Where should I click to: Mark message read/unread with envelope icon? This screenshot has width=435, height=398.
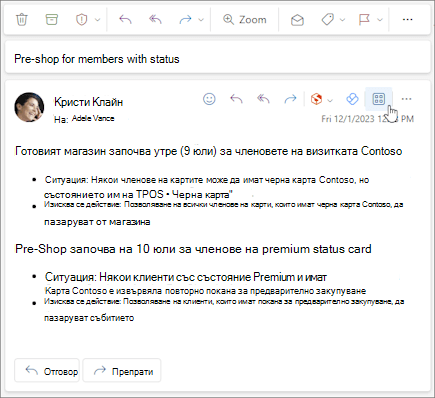coord(297,20)
